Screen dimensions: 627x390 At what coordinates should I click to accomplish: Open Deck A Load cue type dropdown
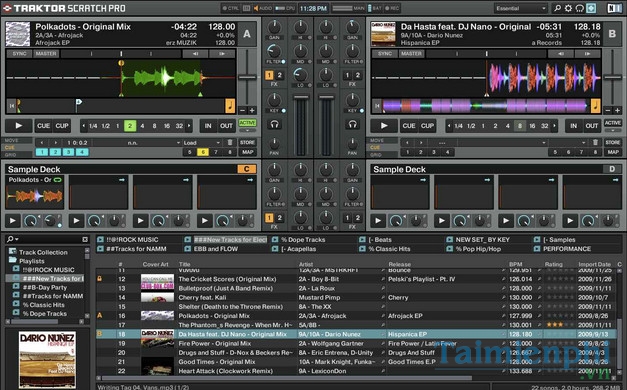[202, 142]
